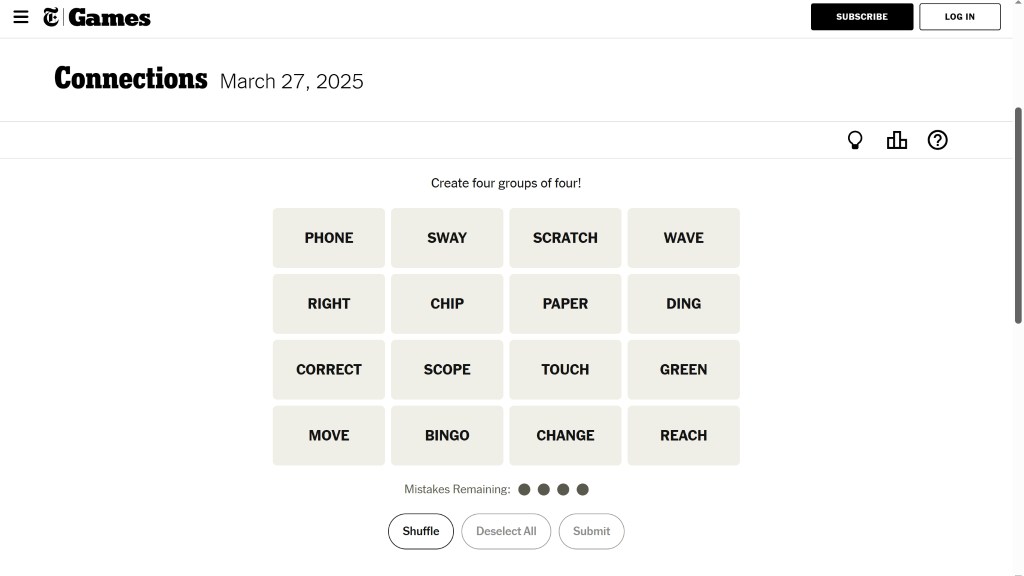Click the LOG IN button
This screenshot has width=1024, height=576.
pyautogui.click(x=959, y=17)
